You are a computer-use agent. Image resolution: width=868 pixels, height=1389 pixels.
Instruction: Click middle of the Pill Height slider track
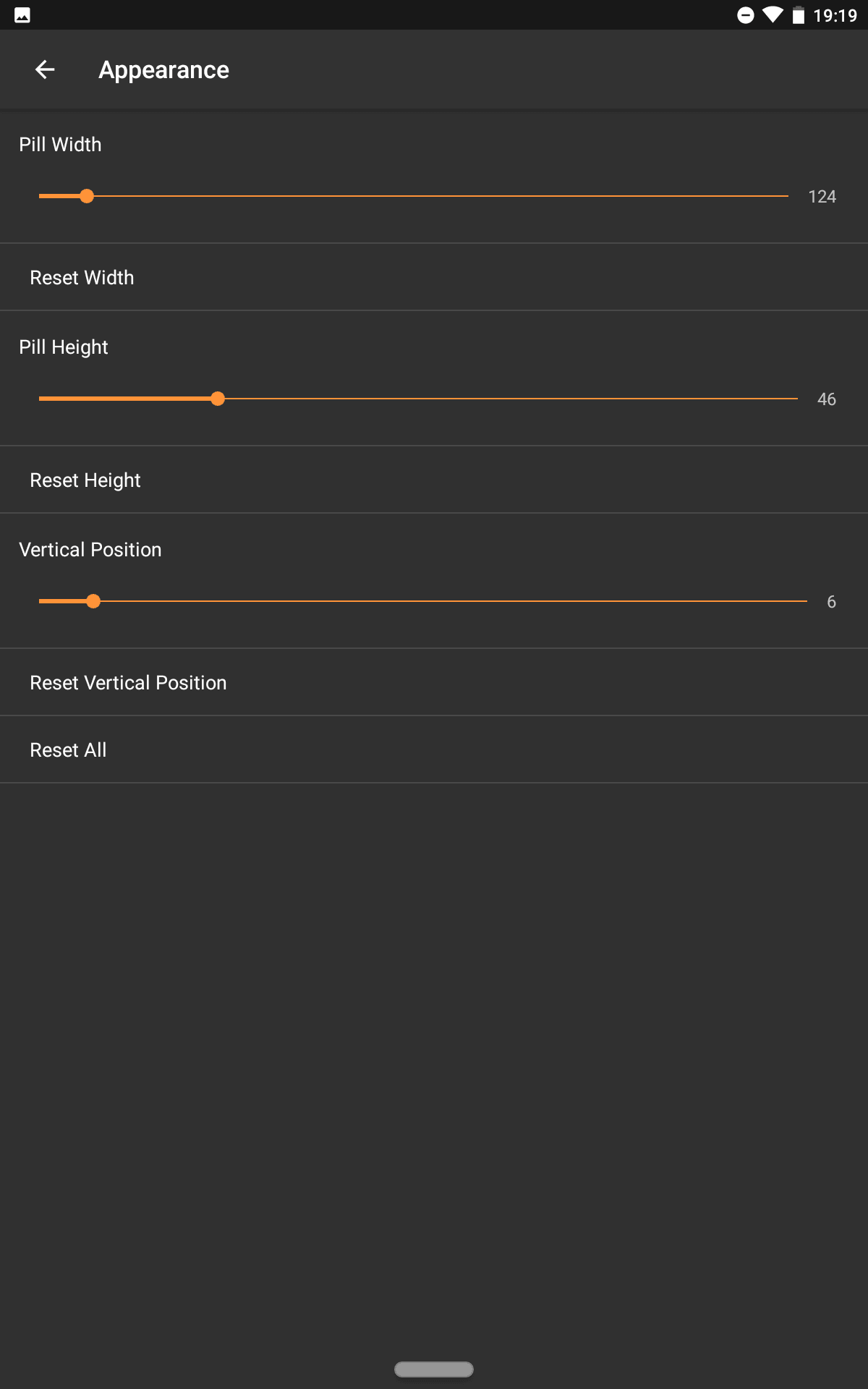pos(418,399)
